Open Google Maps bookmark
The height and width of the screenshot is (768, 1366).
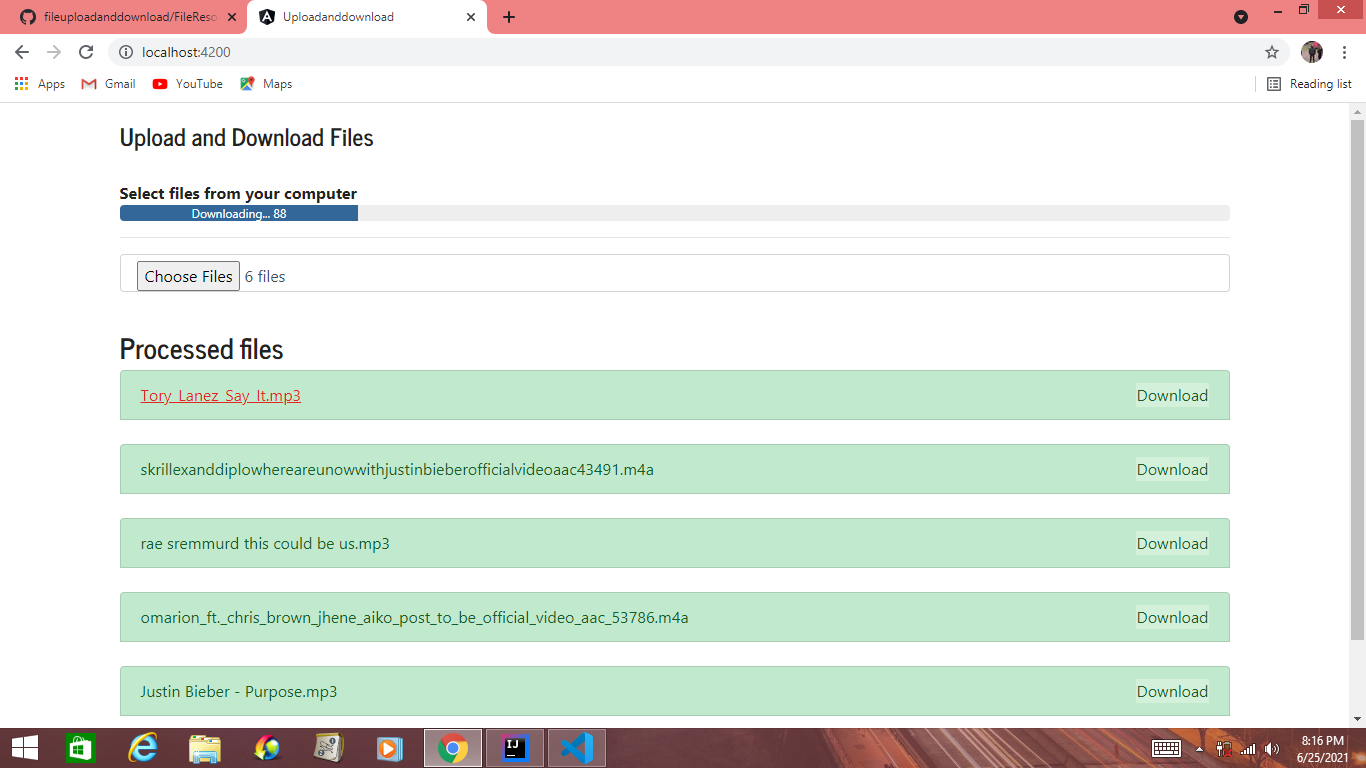(266, 84)
